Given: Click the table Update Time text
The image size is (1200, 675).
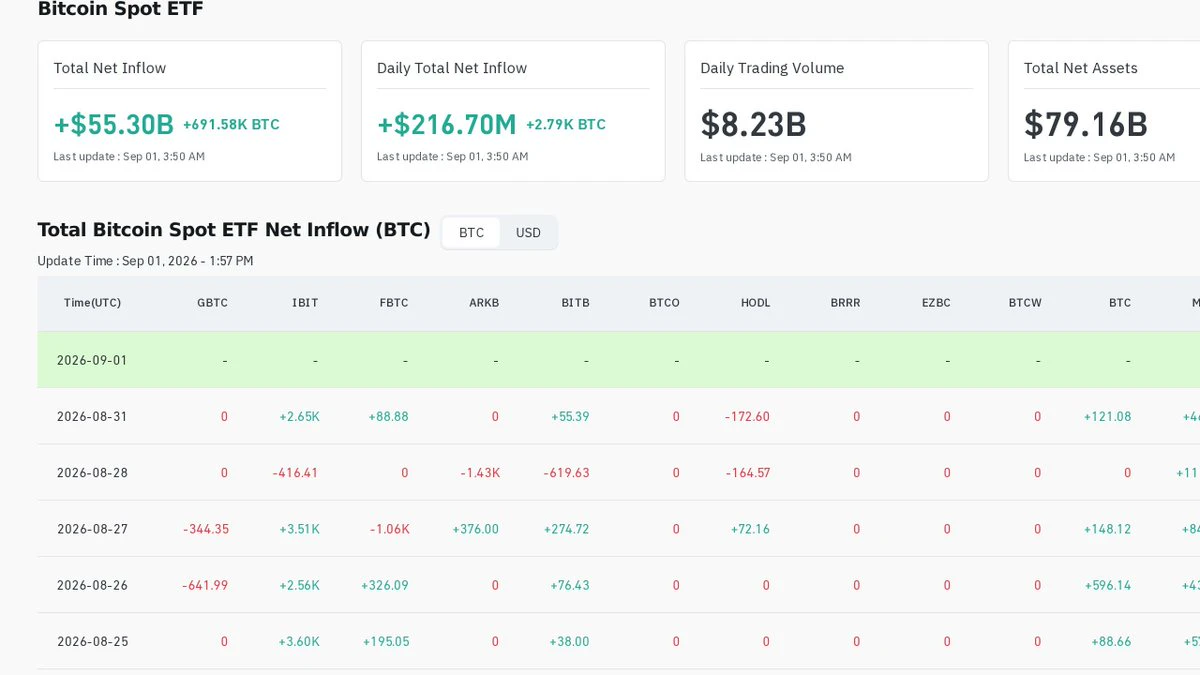Looking at the screenshot, I should click(x=145, y=261).
